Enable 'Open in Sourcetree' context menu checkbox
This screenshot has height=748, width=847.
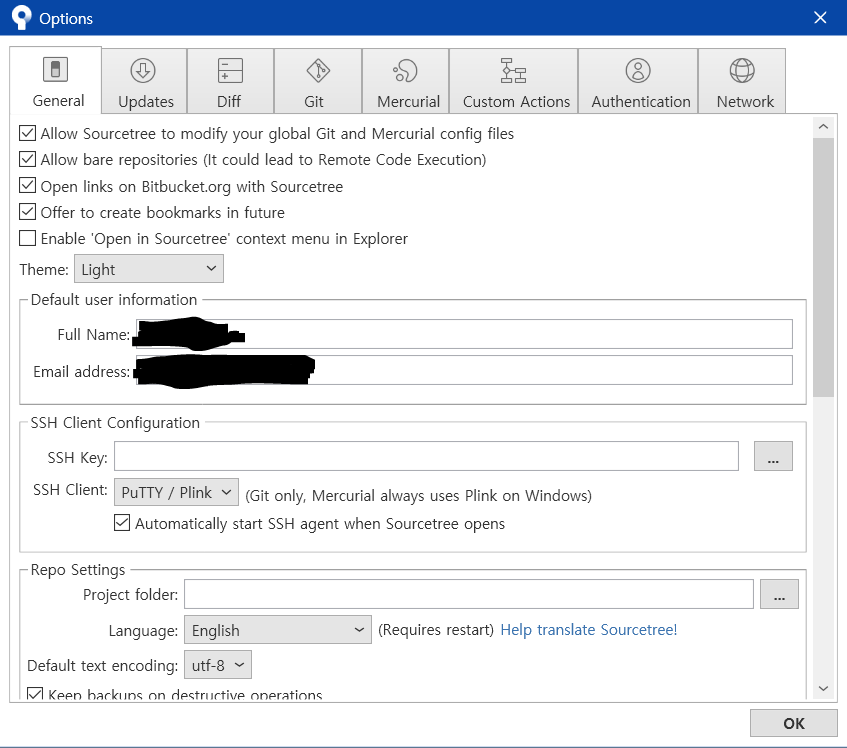point(28,238)
